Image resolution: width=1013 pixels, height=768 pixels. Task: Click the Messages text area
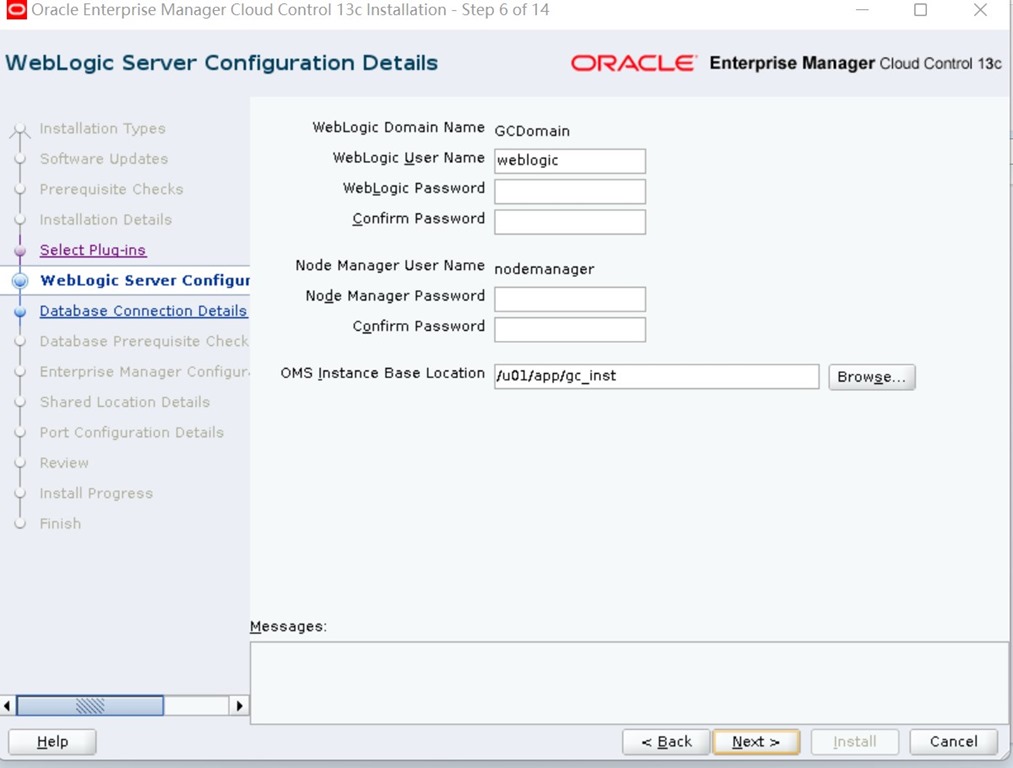[629, 683]
